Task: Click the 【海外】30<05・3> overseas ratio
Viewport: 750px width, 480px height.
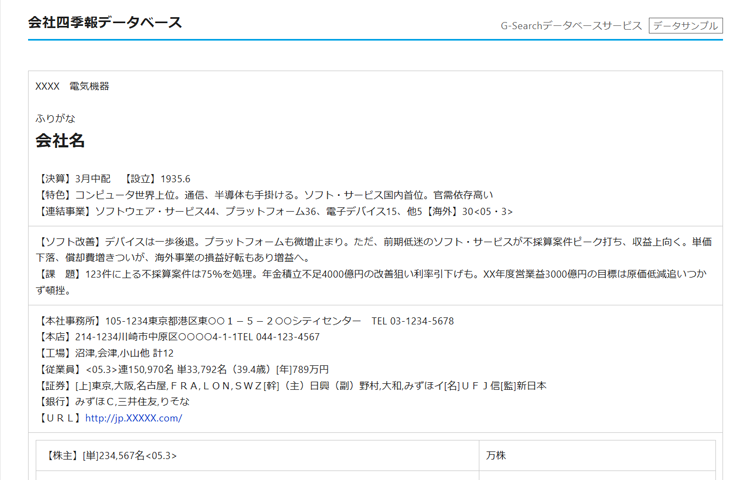Action: 468,211
